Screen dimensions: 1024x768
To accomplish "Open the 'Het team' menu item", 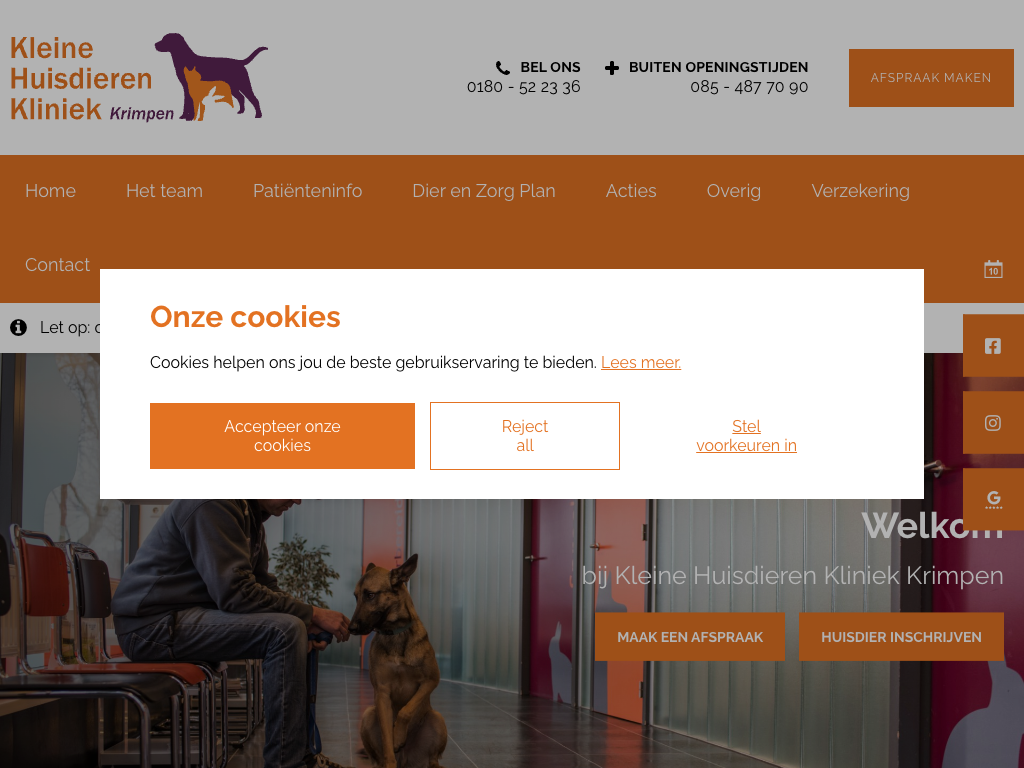I will pyautogui.click(x=165, y=191).
